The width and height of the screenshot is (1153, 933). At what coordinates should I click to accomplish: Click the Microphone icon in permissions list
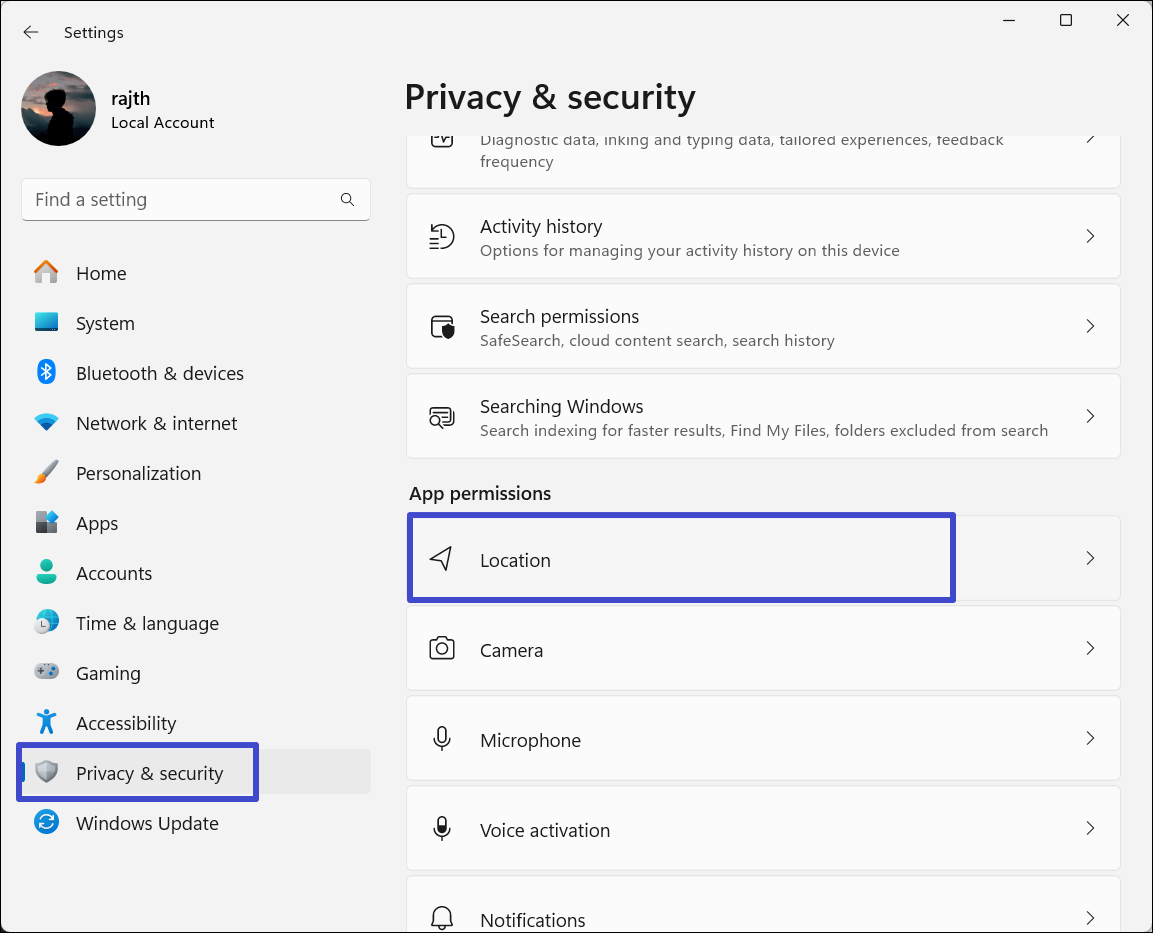441,739
